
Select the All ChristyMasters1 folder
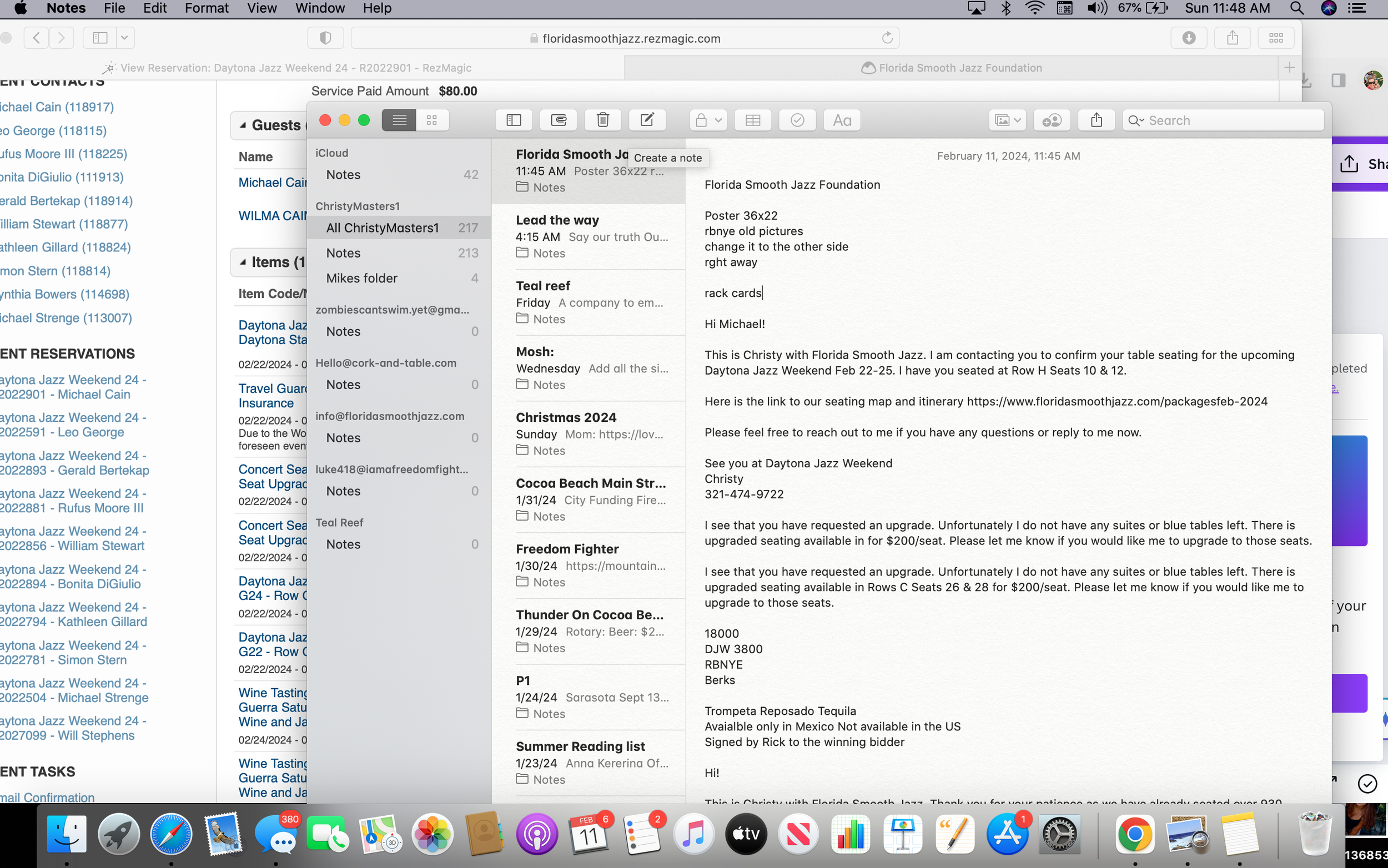[x=399, y=228]
